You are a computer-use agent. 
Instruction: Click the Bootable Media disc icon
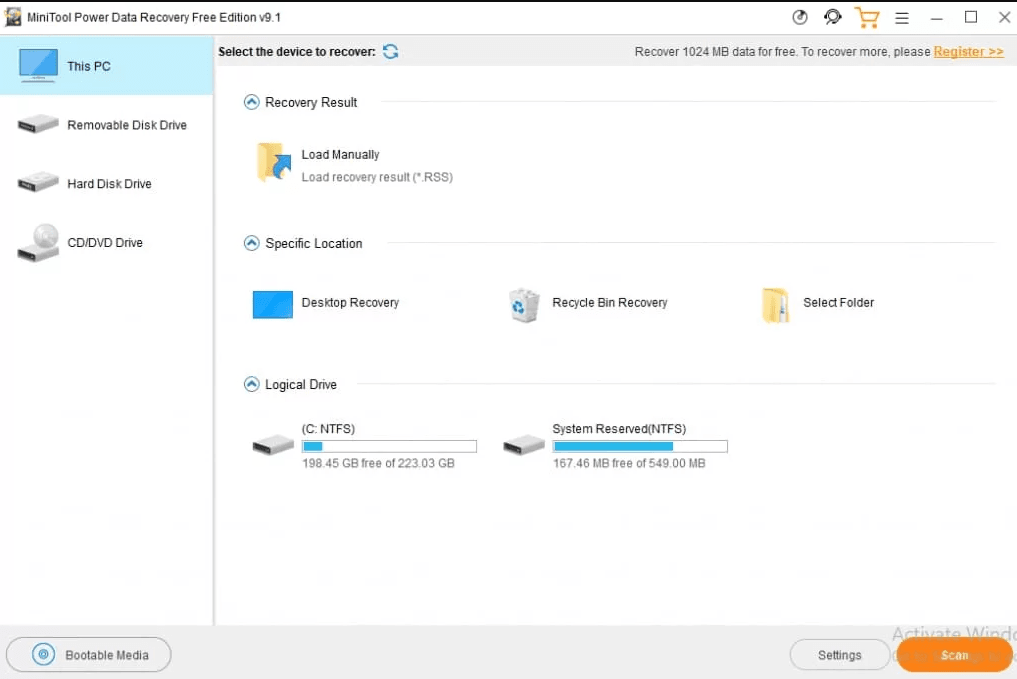click(43, 654)
